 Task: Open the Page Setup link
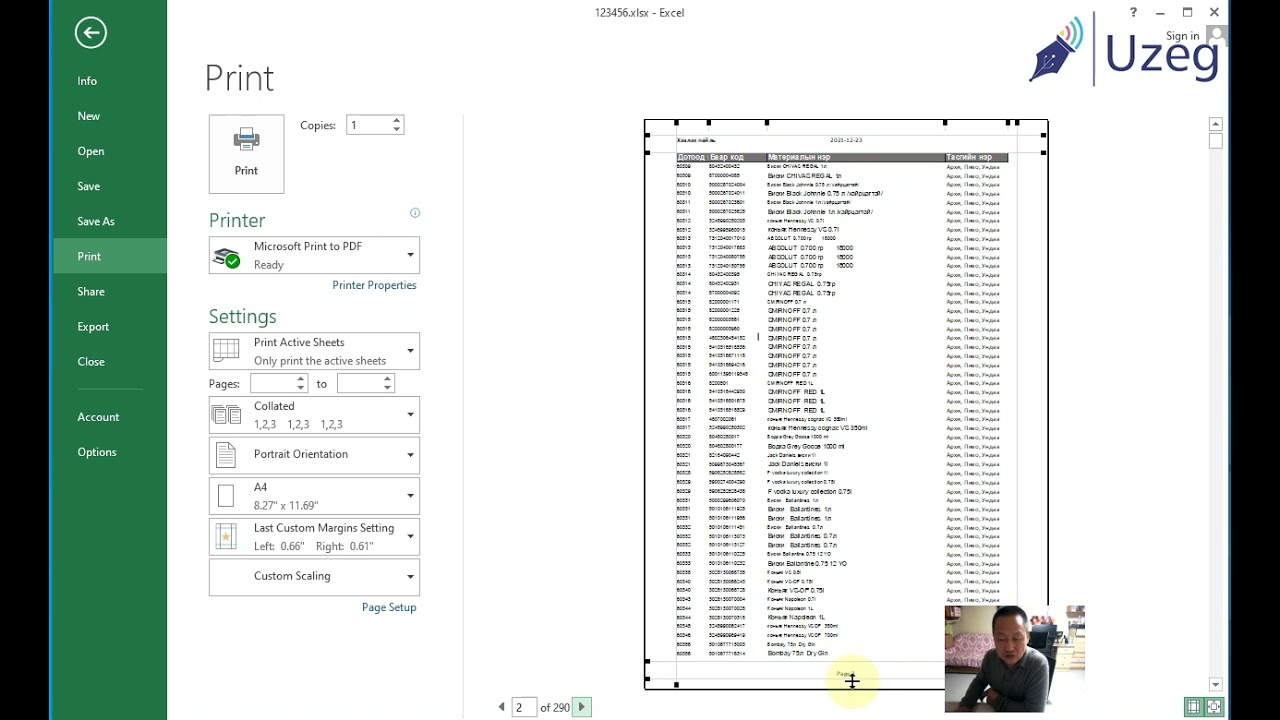(x=389, y=607)
